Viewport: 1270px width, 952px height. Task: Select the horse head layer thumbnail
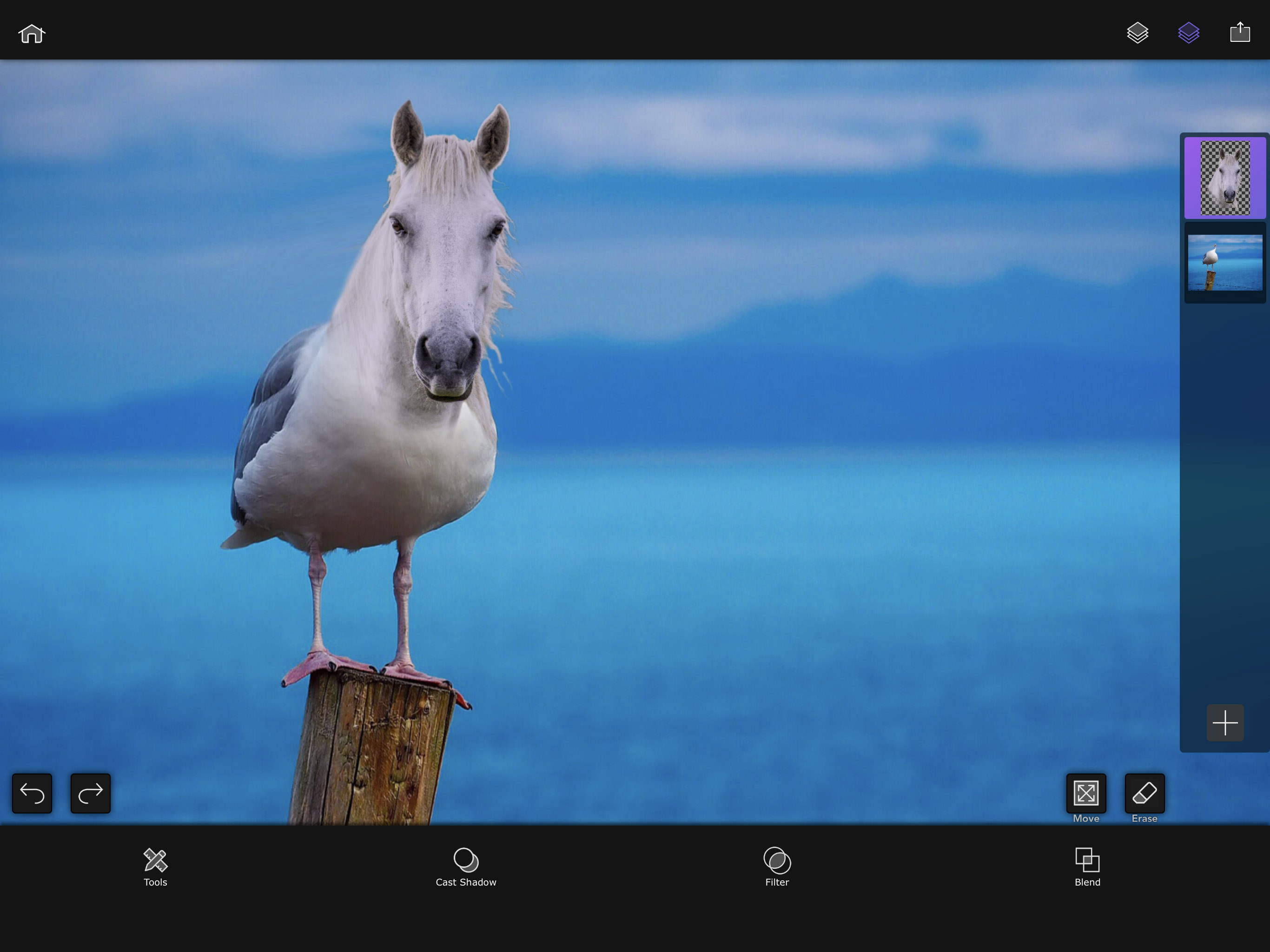click(1224, 178)
